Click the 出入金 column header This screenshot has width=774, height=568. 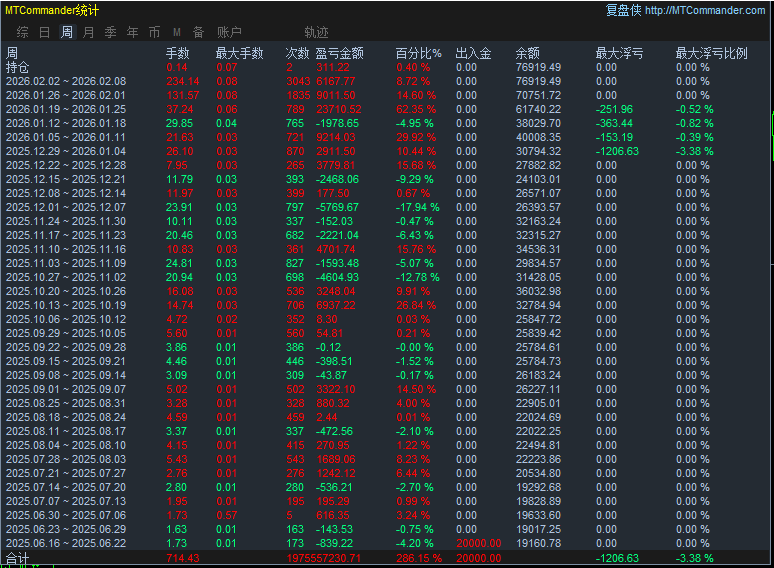tap(473, 53)
